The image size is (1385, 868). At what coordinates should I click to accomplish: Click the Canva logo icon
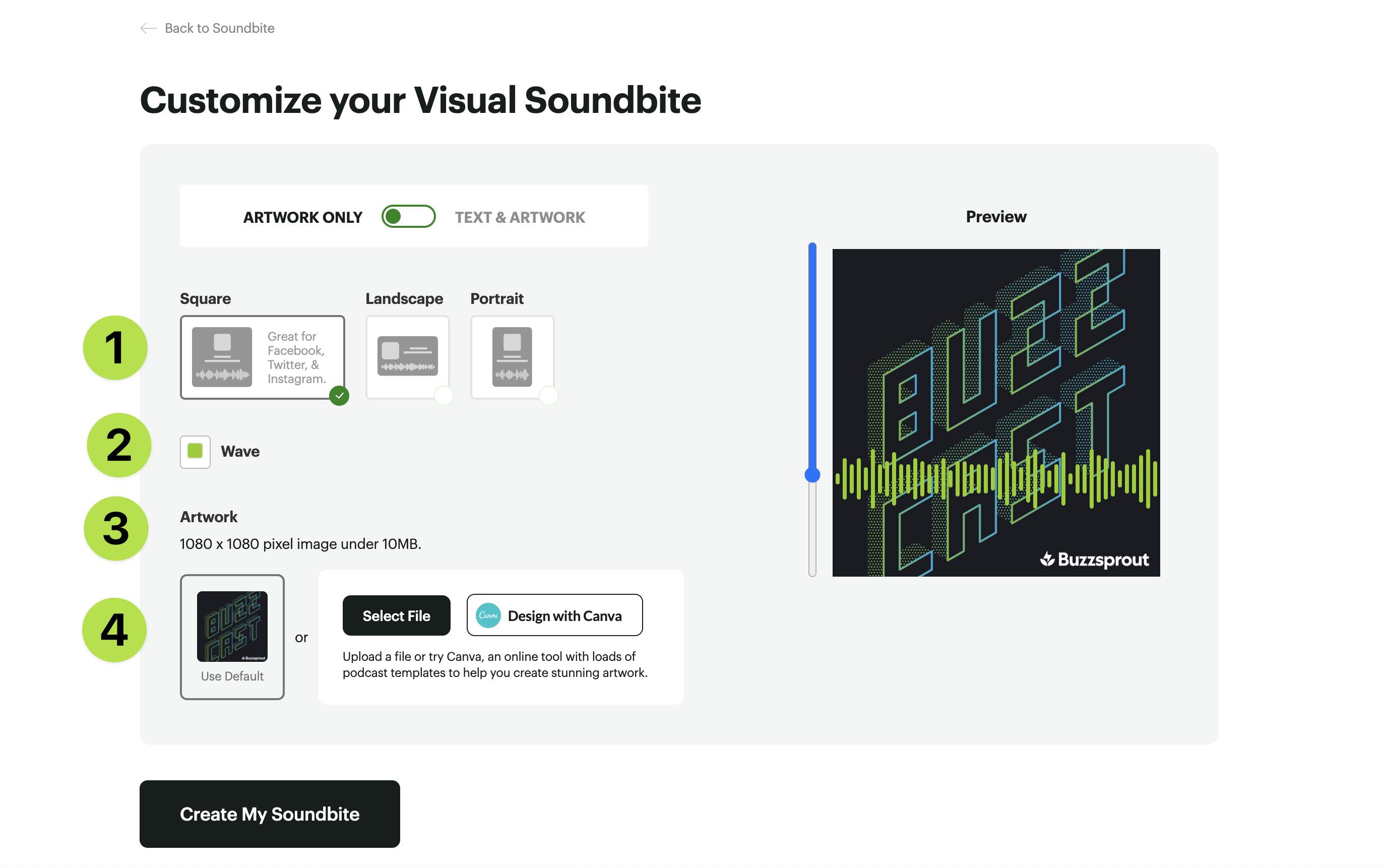coord(488,615)
